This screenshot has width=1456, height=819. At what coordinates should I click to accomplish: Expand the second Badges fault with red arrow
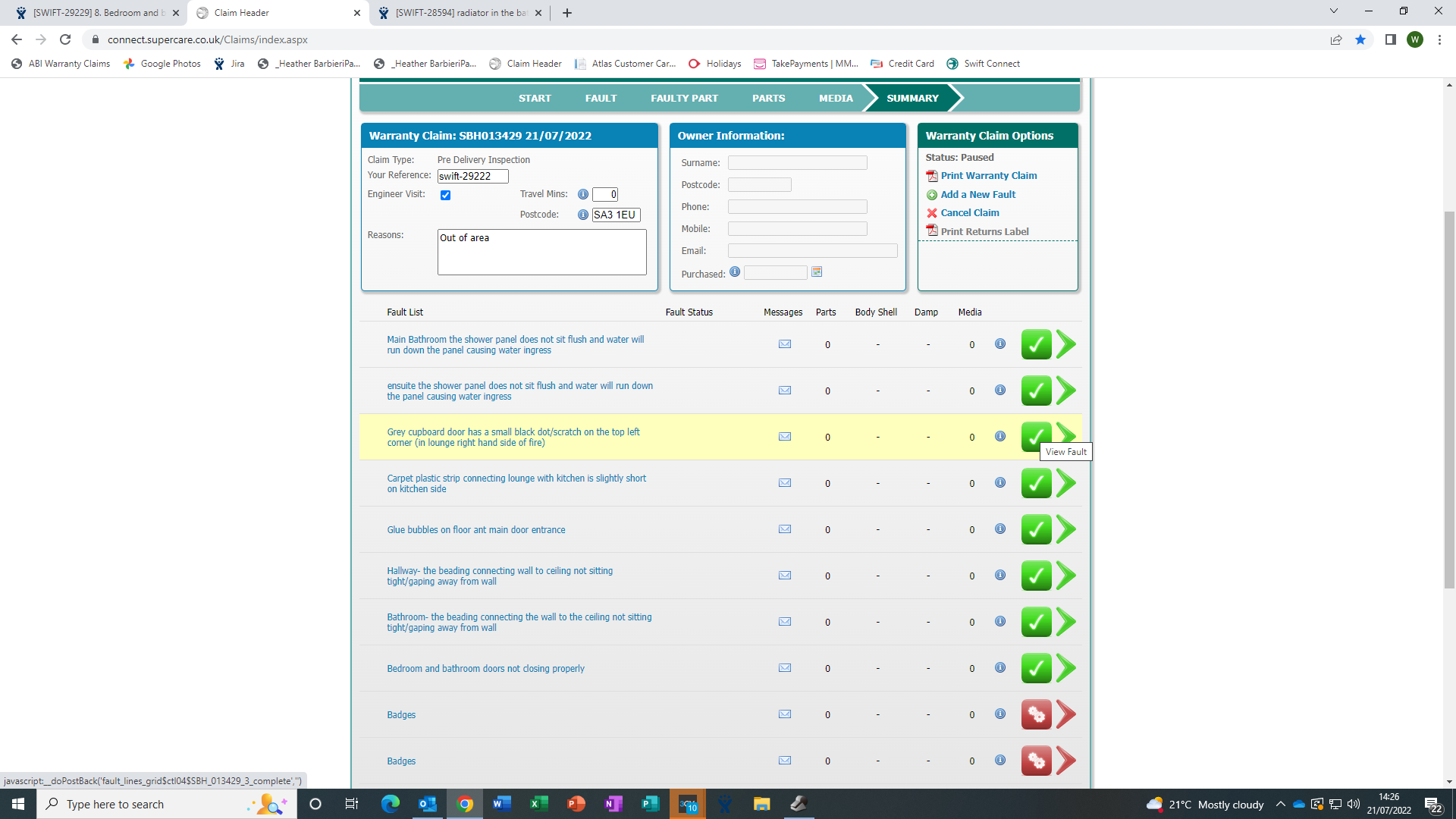pos(1066,761)
